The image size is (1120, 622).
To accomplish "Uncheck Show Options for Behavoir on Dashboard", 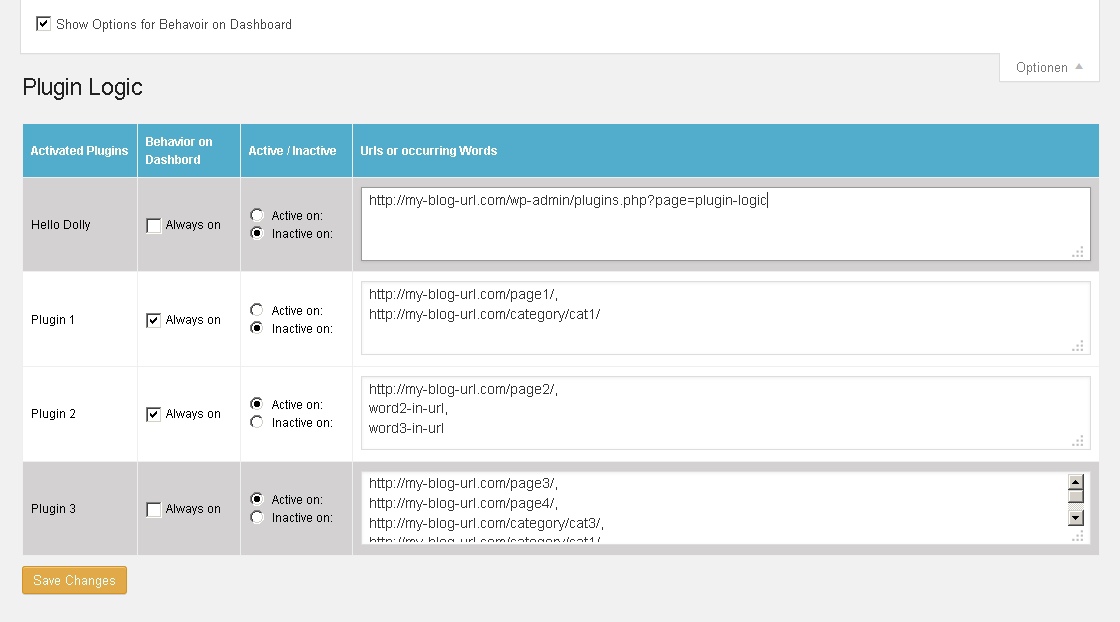I will [43, 23].
